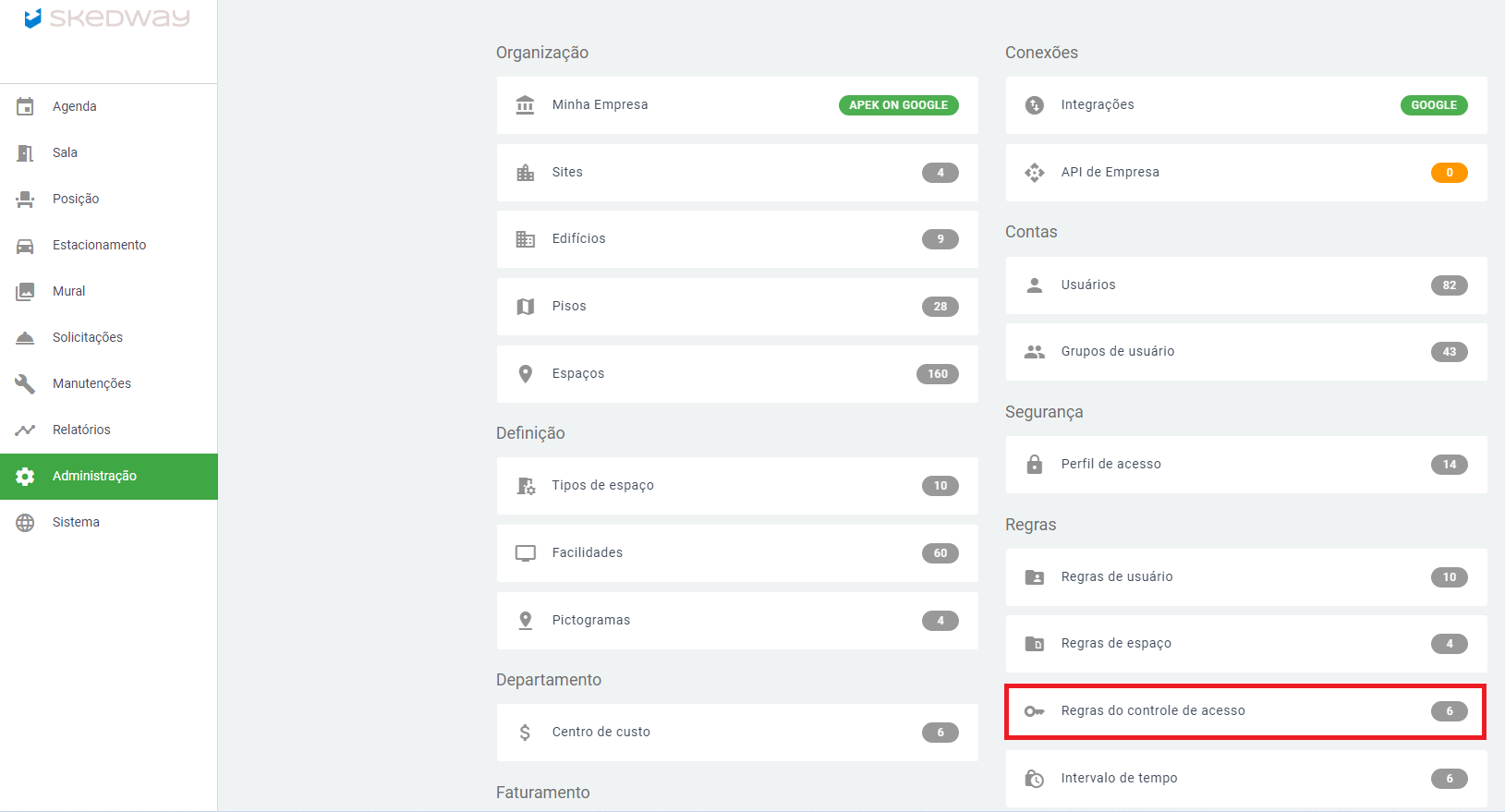Click the APEK ON GOOGLE badge
This screenshot has height=812, width=1505.
(x=898, y=105)
